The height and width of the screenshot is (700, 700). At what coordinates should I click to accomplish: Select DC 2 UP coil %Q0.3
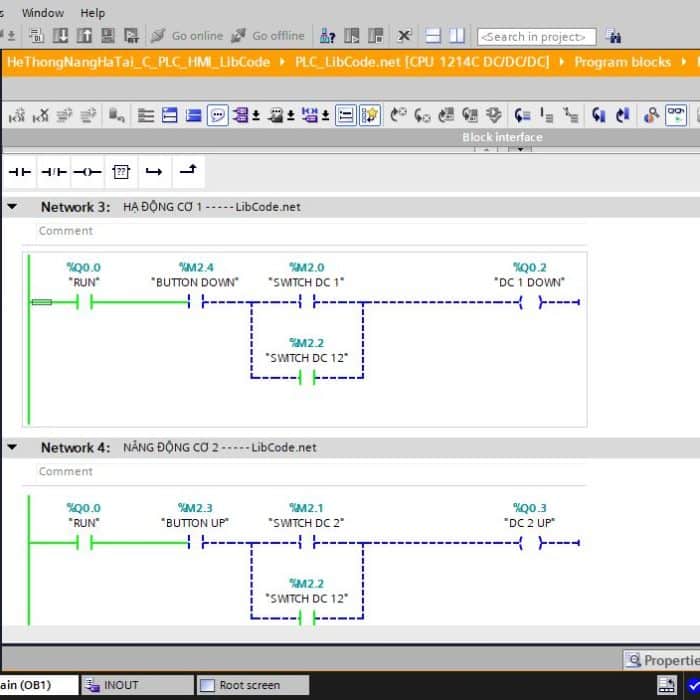pyautogui.click(x=530, y=543)
